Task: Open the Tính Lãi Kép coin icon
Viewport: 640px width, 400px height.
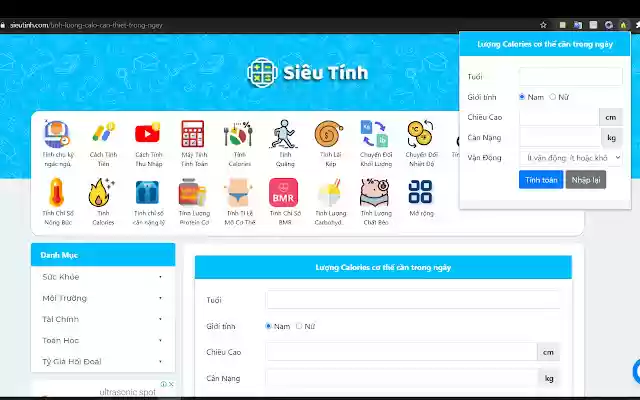Action: click(x=329, y=134)
